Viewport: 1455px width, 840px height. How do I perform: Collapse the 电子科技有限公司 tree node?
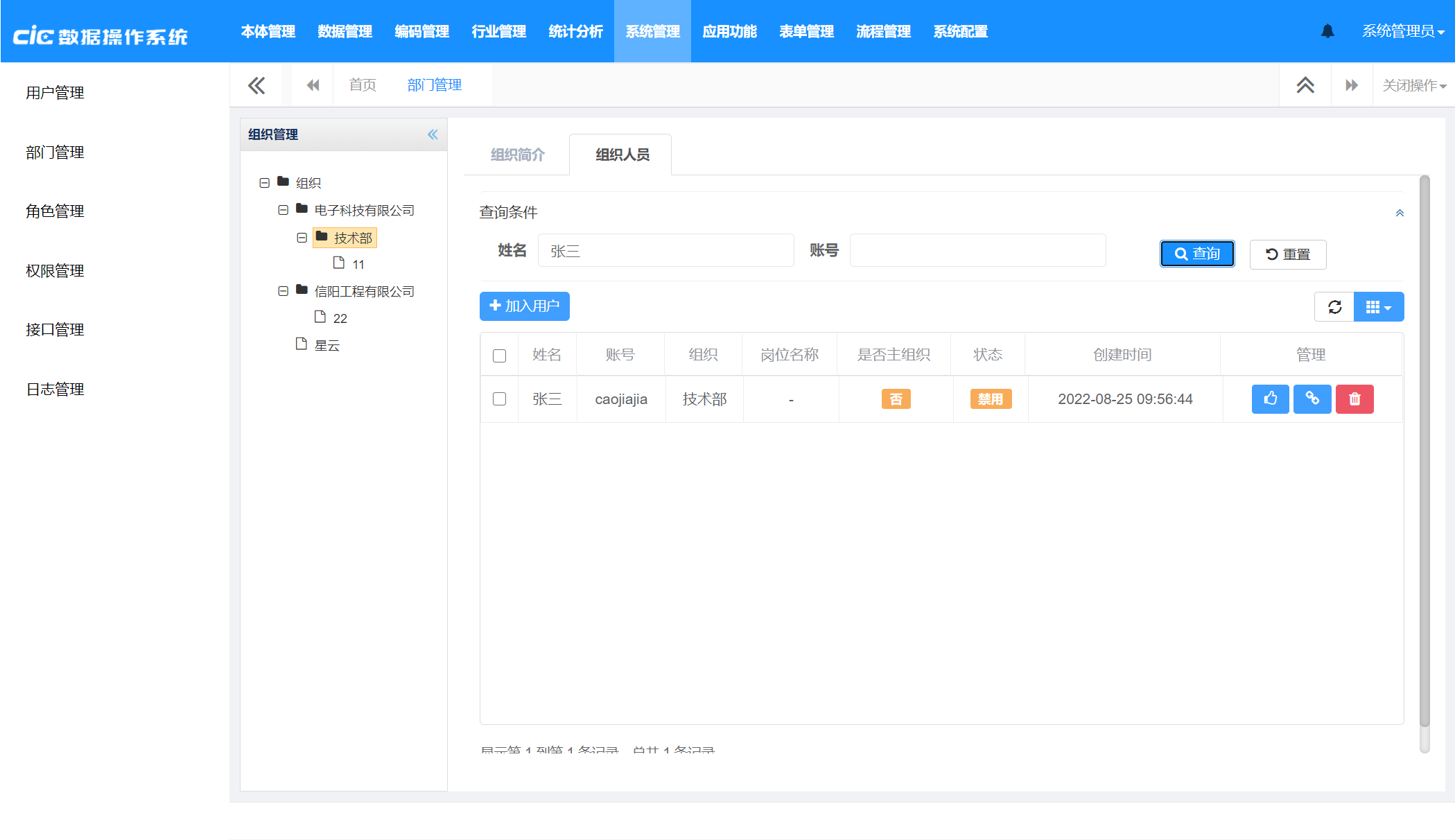[283, 210]
